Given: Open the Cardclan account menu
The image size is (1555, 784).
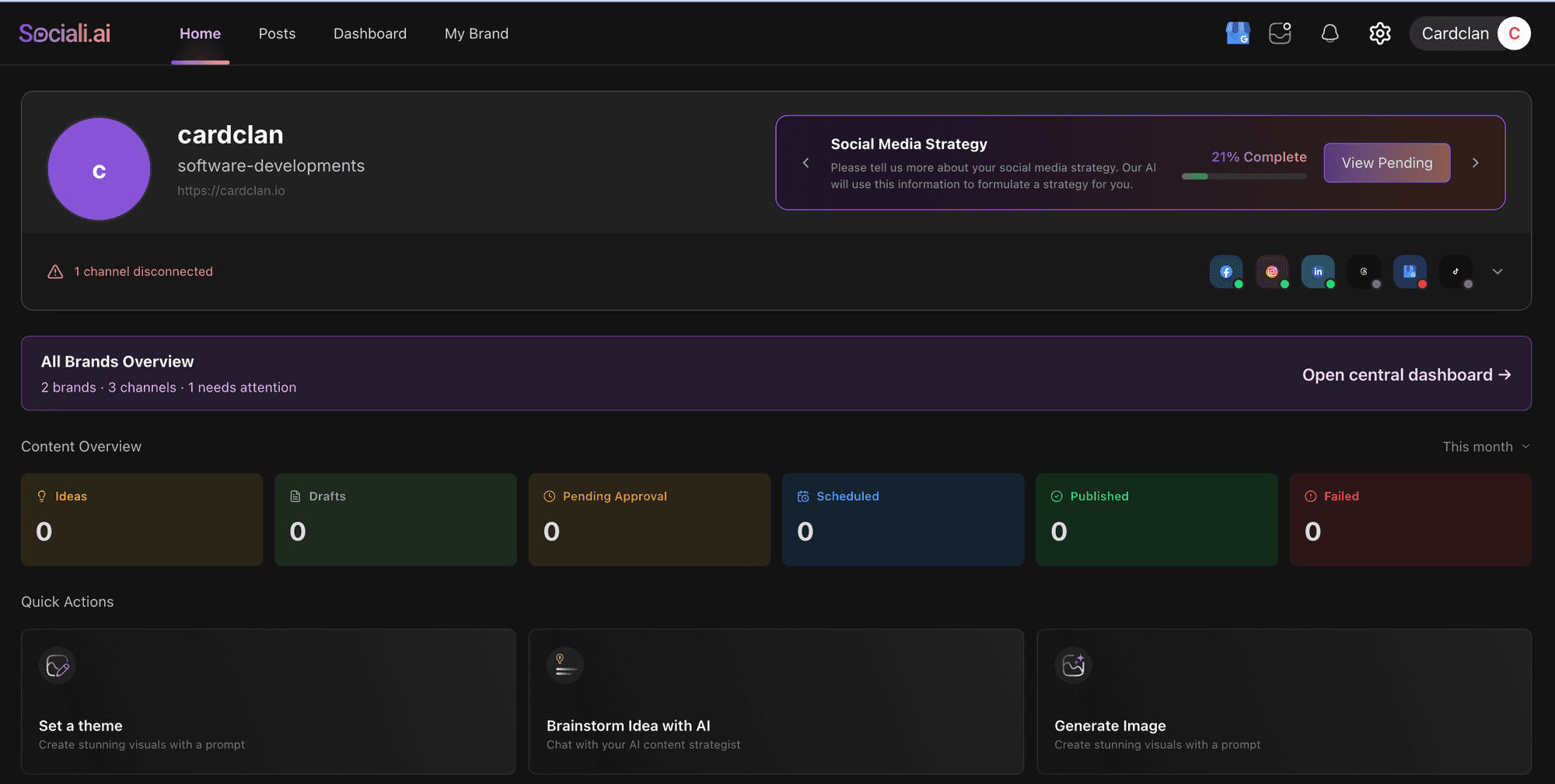Looking at the screenshot, I should [x=1470, y=33].
